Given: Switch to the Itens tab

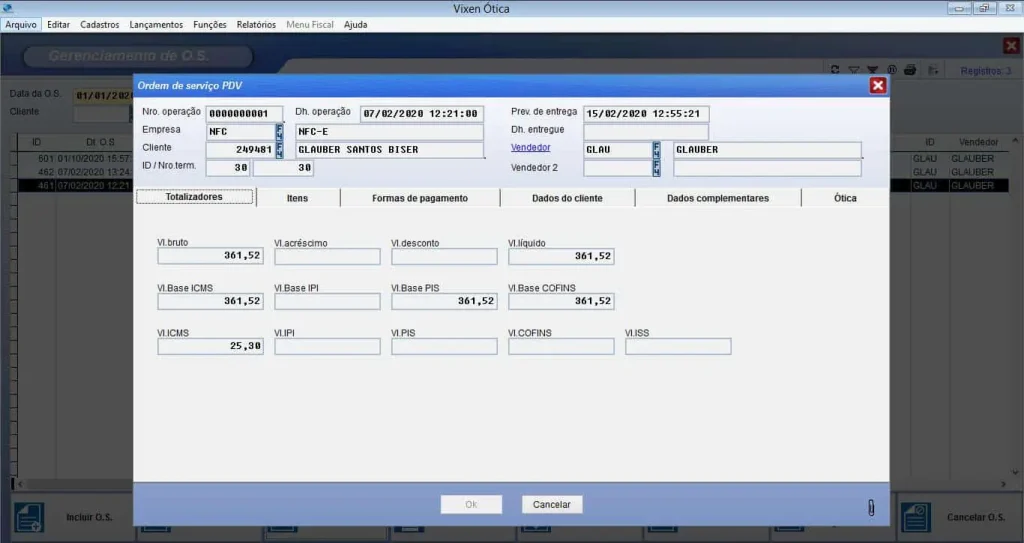Looking at the screenshot, I should 298,198.
